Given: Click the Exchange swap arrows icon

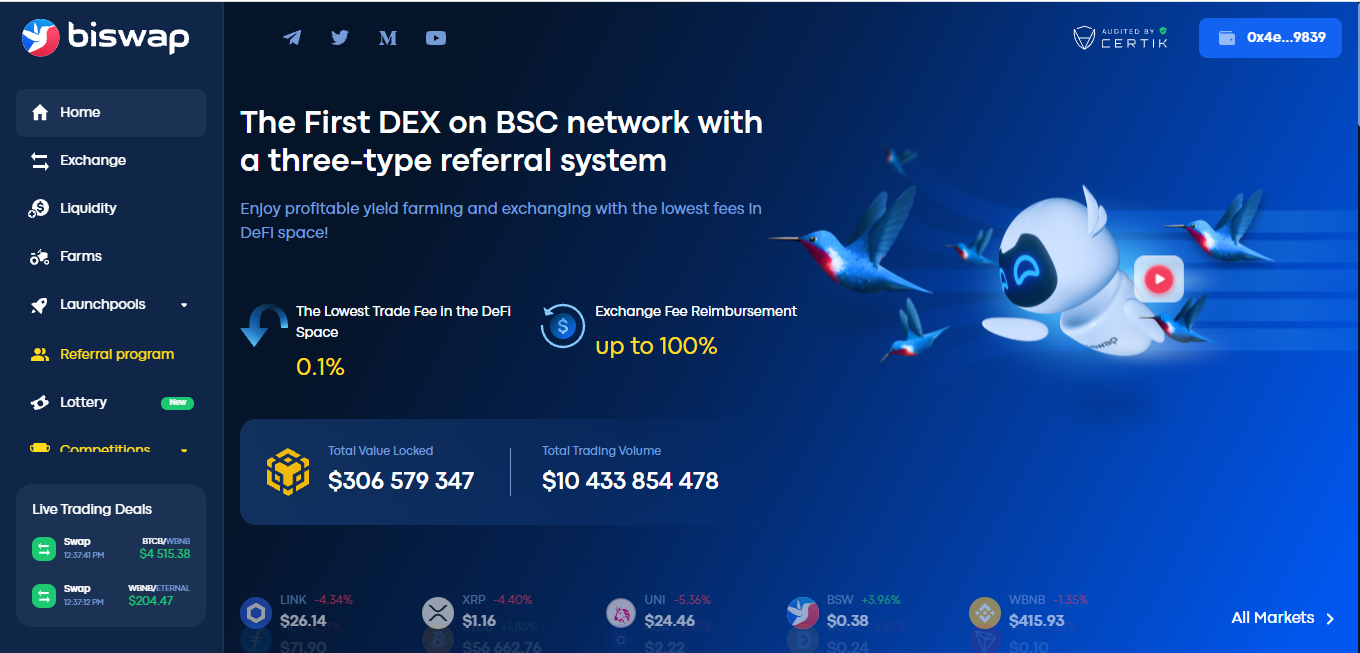Looking at the screenshot, I should click(x=40, y=161).
